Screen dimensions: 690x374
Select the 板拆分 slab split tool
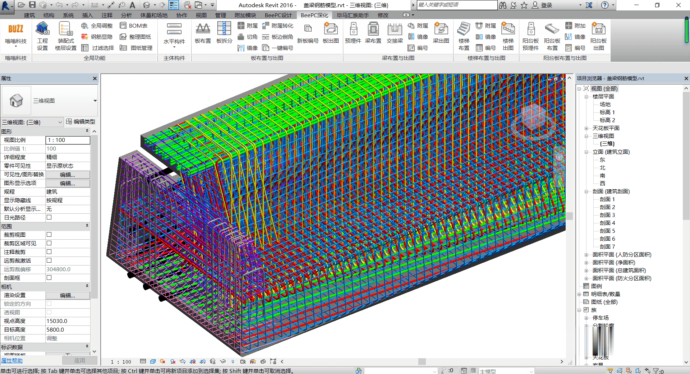tap(224, 33)
